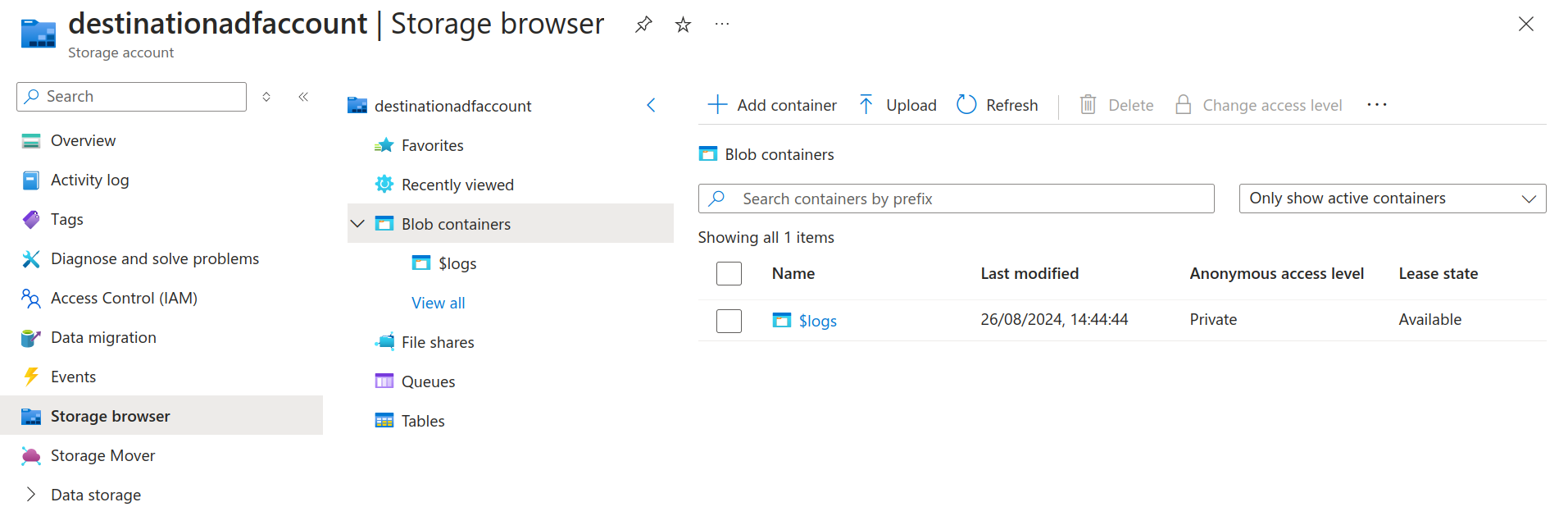This screenshot has width=1568, height=516.
Task: Open the more options ellipsis in title
Action: [x=722, y=25]
